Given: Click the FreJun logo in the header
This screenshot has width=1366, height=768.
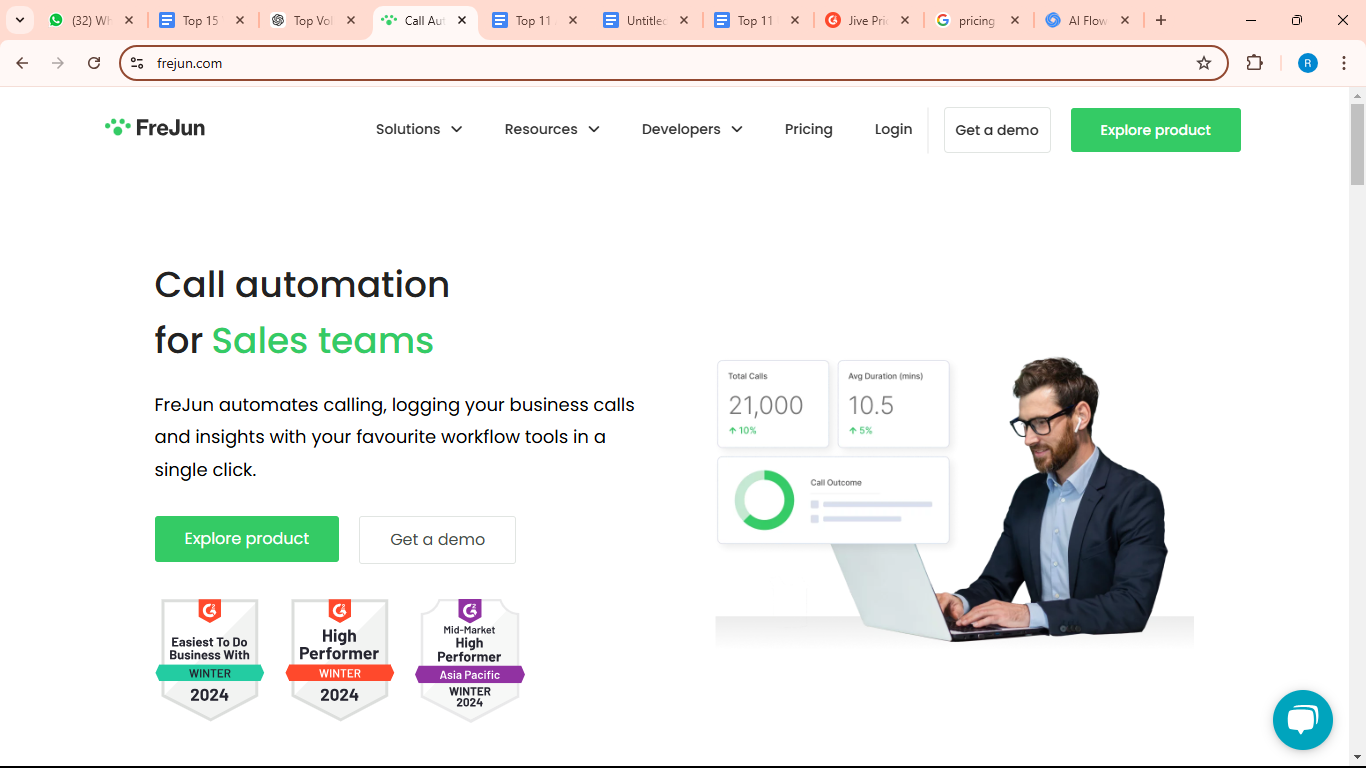Looking at the screenshot, I should coord(155,128).
